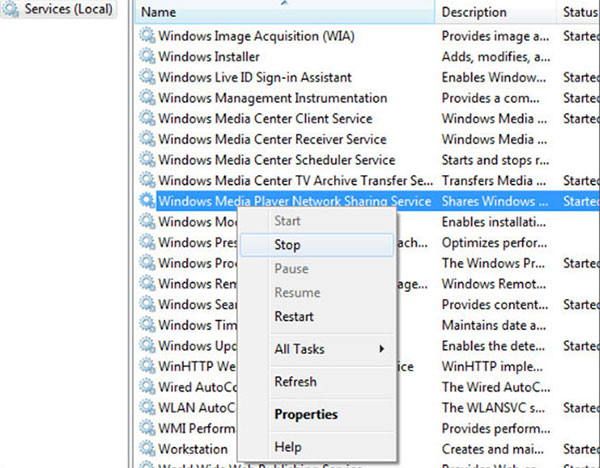Screen dimensions: 600x468
Task: Select Windows Media Center Client Service name
Action: pos(265,119)
